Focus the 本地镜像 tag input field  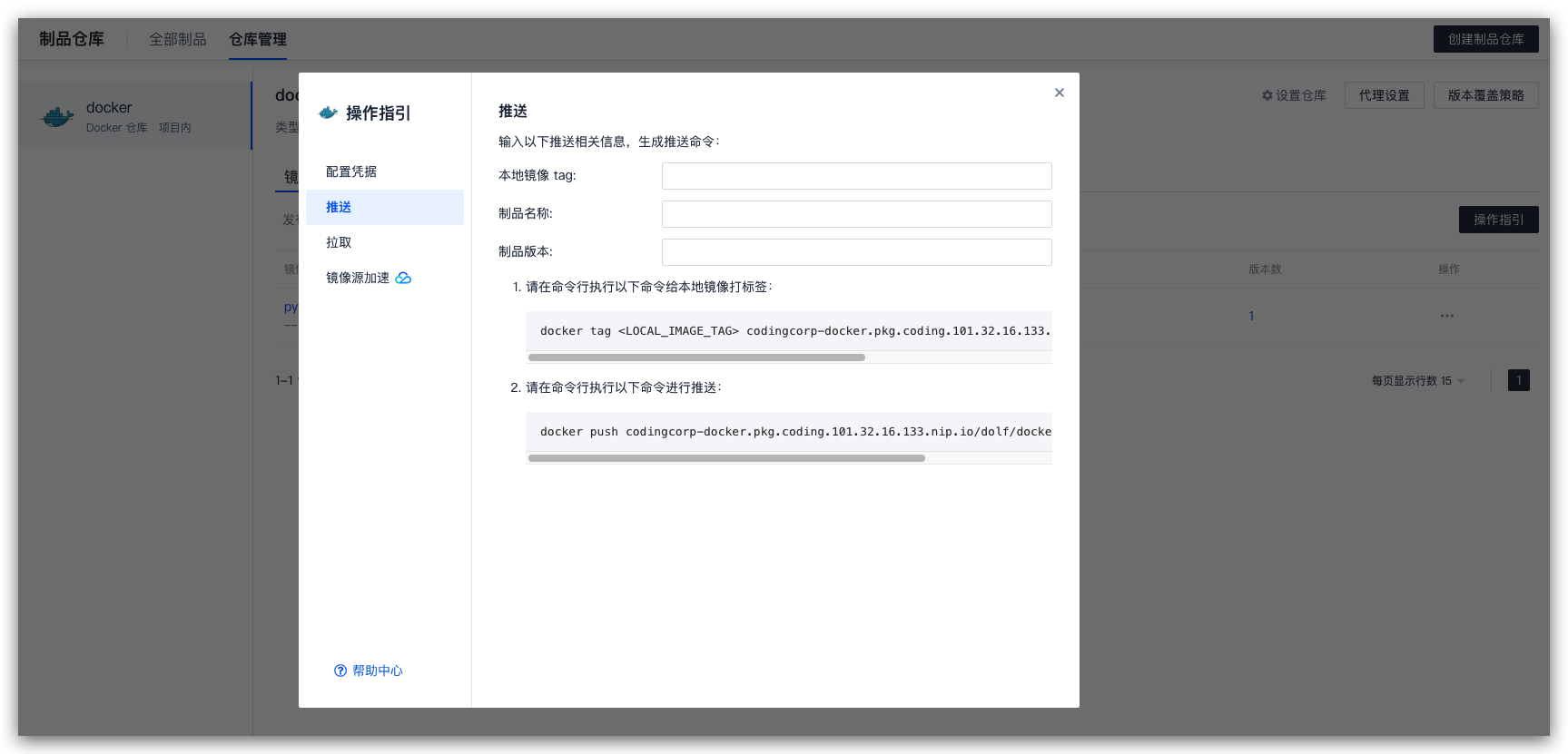pos(856,176)
